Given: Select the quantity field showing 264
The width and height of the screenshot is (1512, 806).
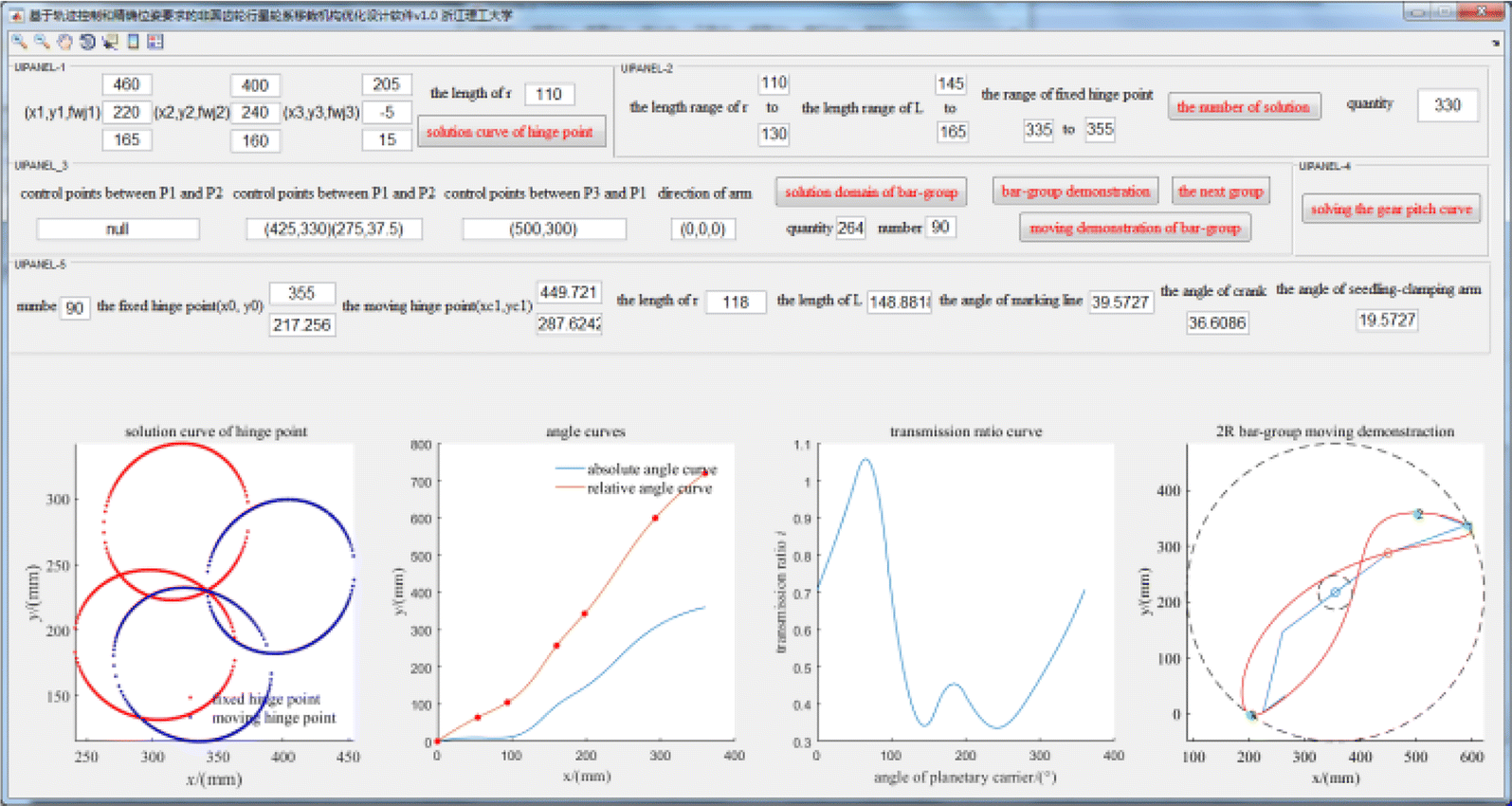Looking at the screenshot, I should 850,228.
